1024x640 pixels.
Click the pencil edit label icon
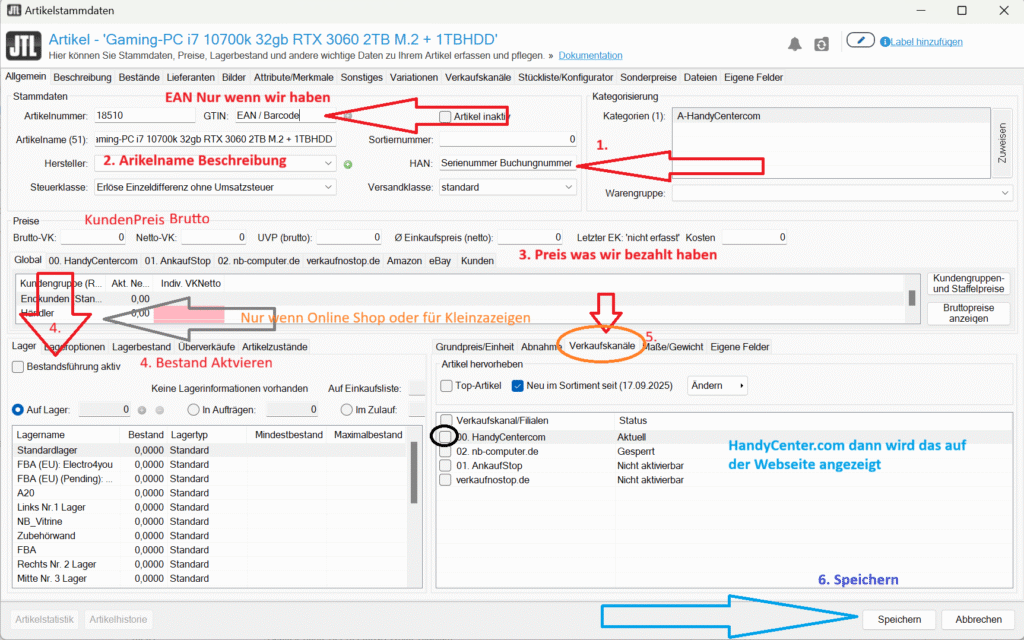[860, 41]
